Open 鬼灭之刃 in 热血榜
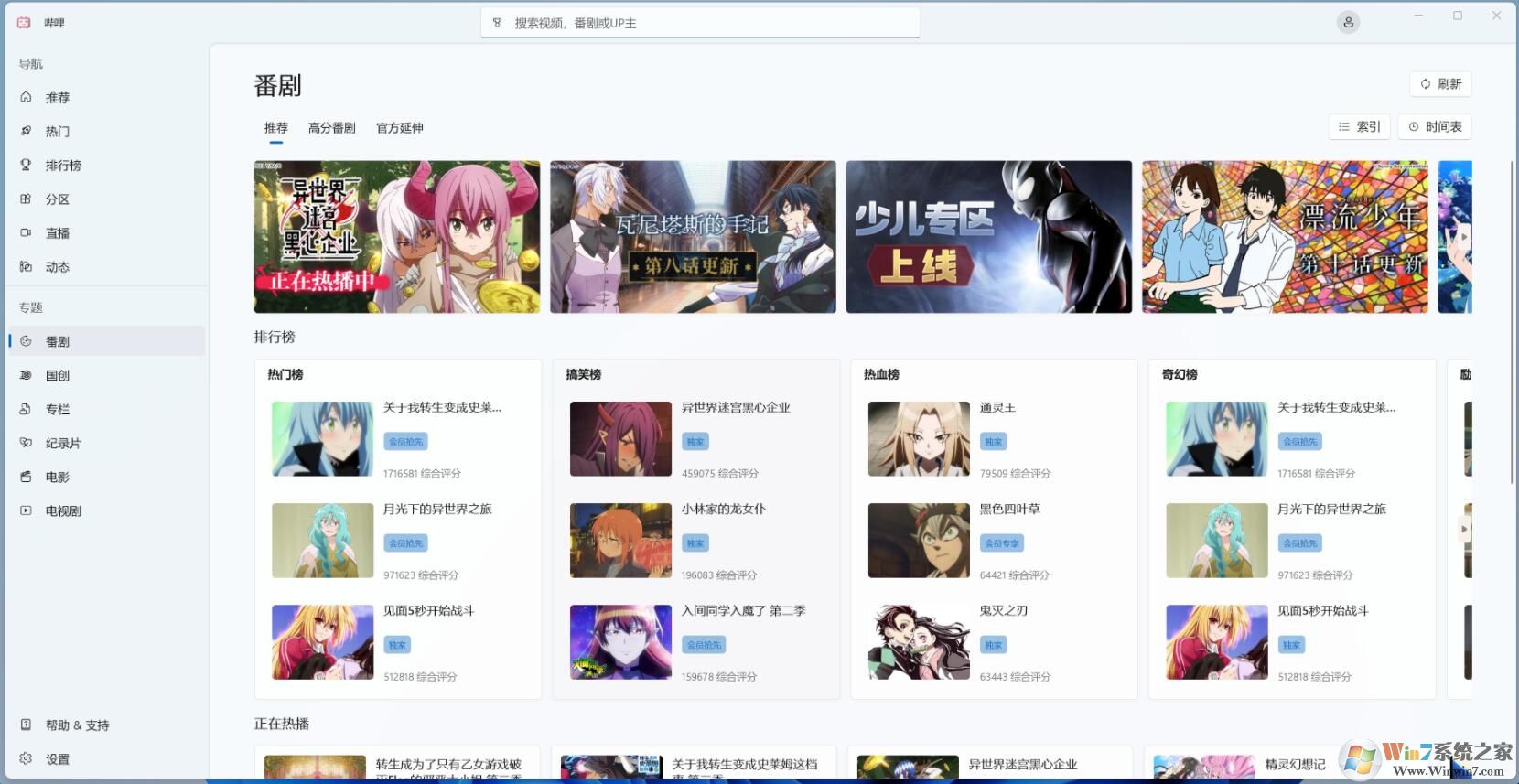Image resolution: width=1519 pixels, height=784 pixels. coord(995,642)
